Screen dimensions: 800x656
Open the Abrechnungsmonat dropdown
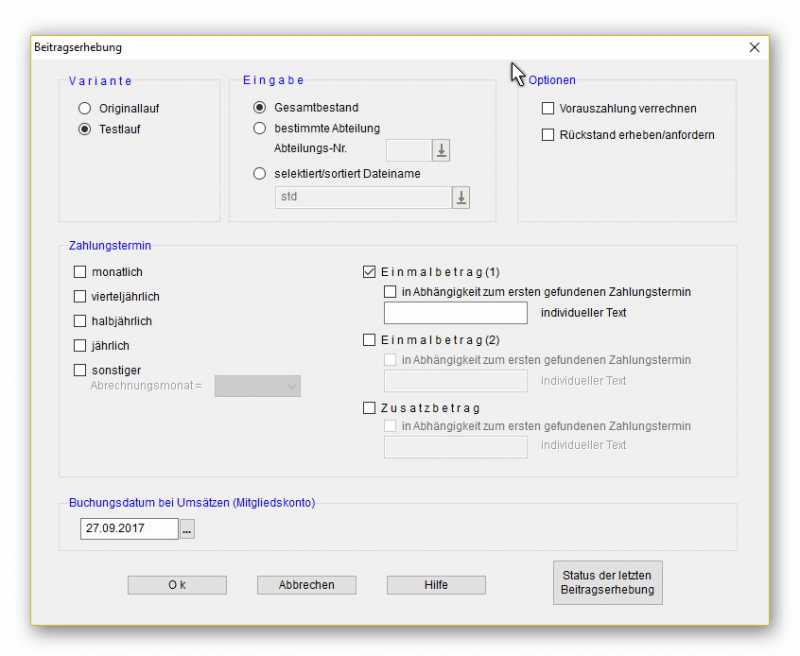click(x=257, y=385)
